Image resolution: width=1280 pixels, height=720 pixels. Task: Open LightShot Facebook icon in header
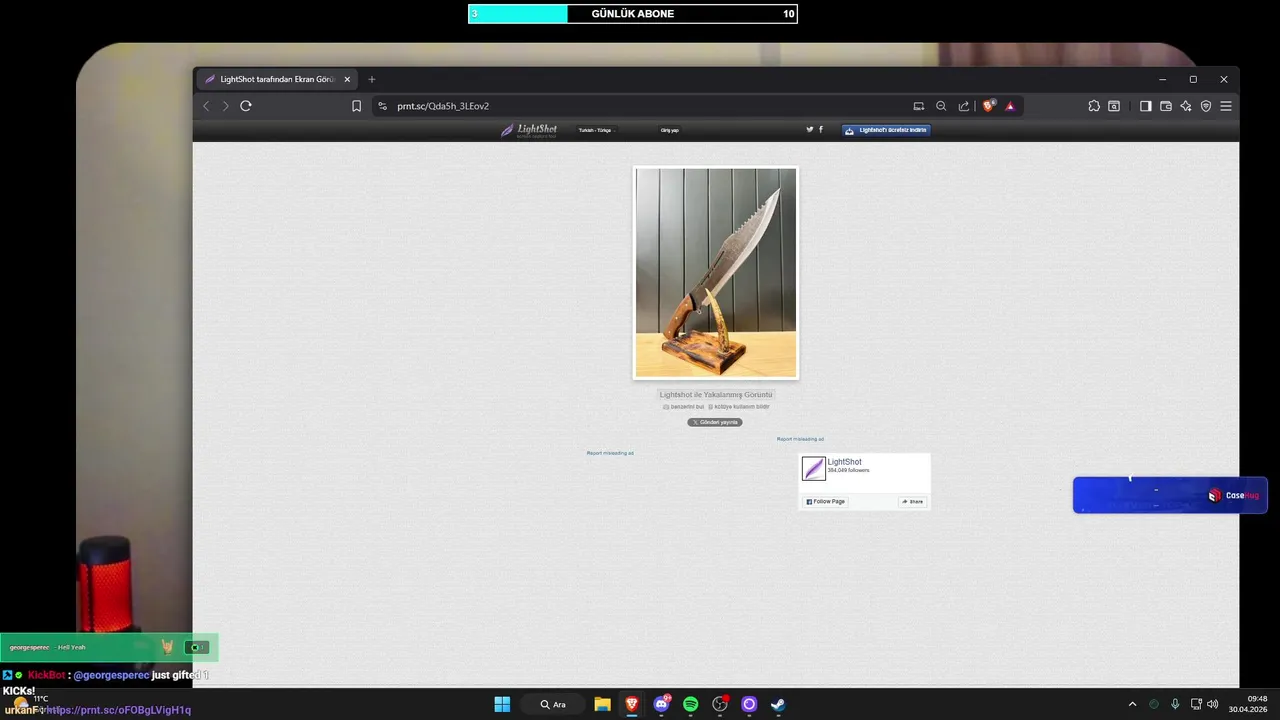pyautogui.click(x=821, y=129)
